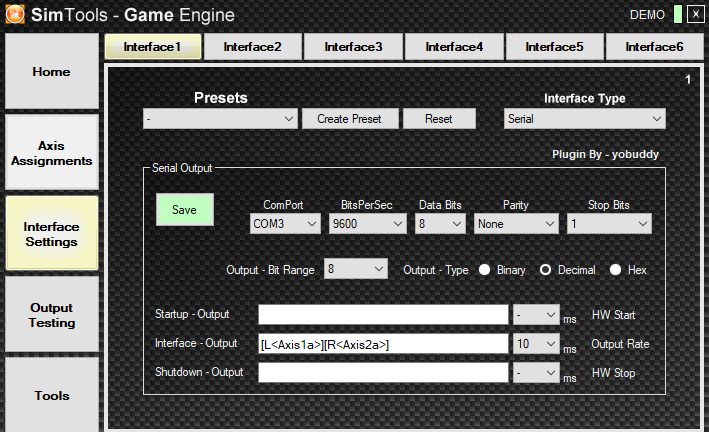The image size is (709, 432).
Task: Click the Interface - Output text field
Action: coord(383,344)
